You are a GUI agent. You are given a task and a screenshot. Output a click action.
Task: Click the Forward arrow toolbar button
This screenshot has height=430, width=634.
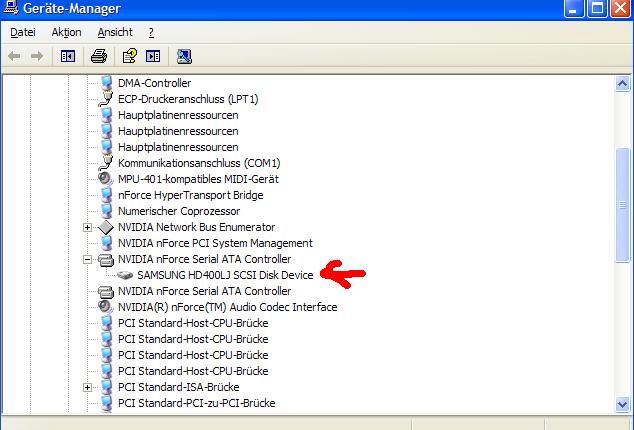point(37,56)
